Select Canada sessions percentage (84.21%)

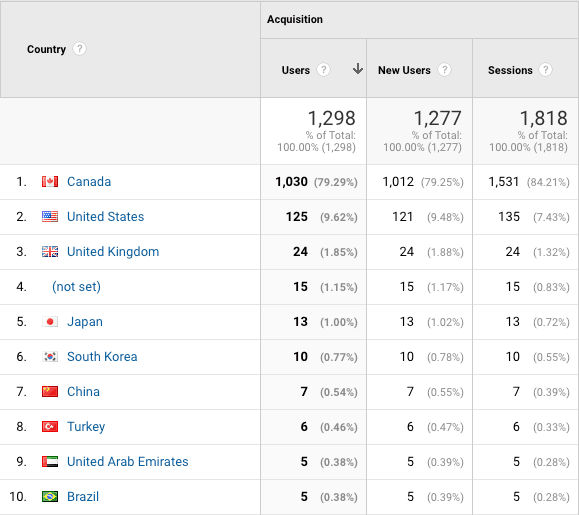pyautogui.click(x=548, y=182)
